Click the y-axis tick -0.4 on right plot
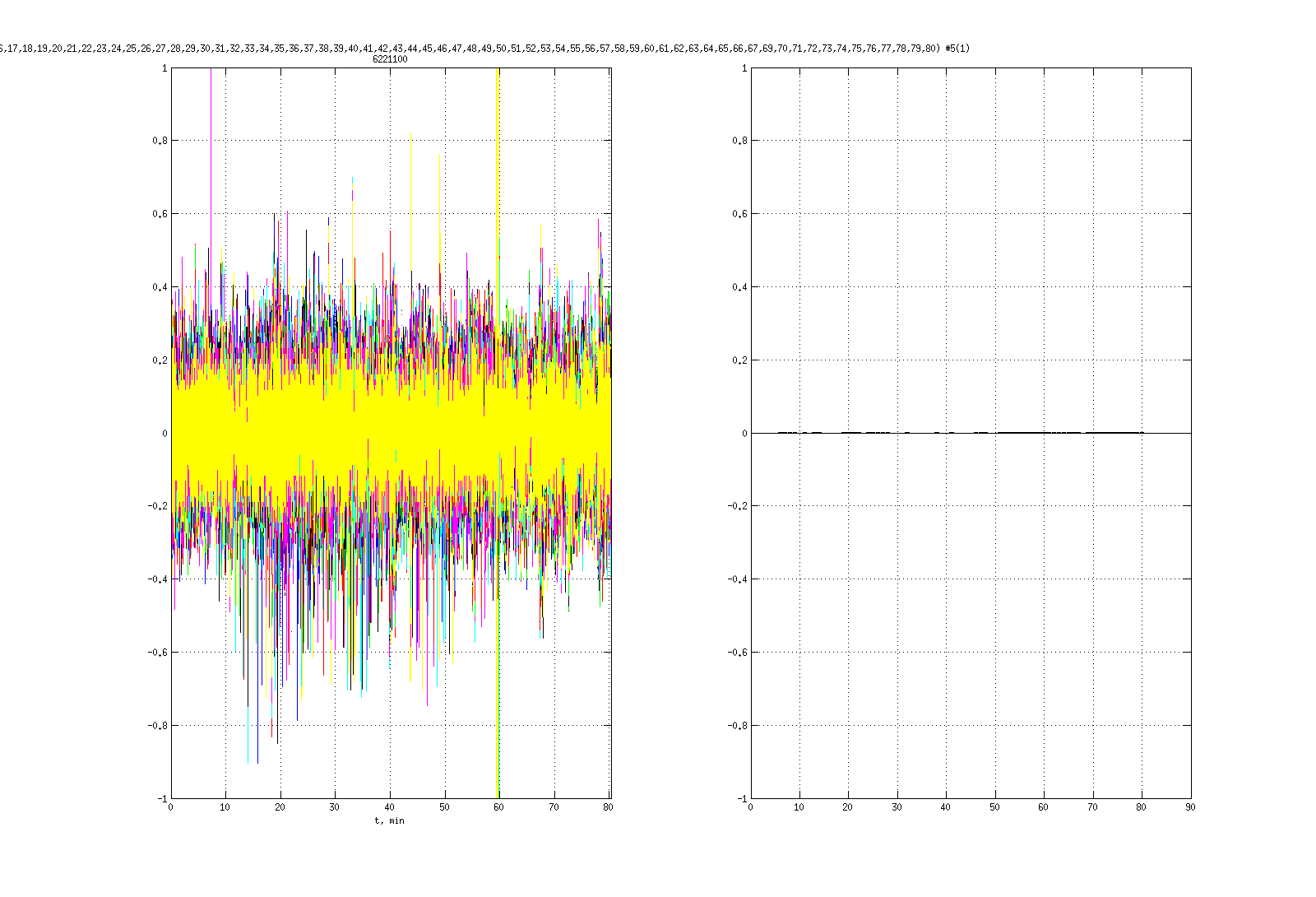 [738, 579]
